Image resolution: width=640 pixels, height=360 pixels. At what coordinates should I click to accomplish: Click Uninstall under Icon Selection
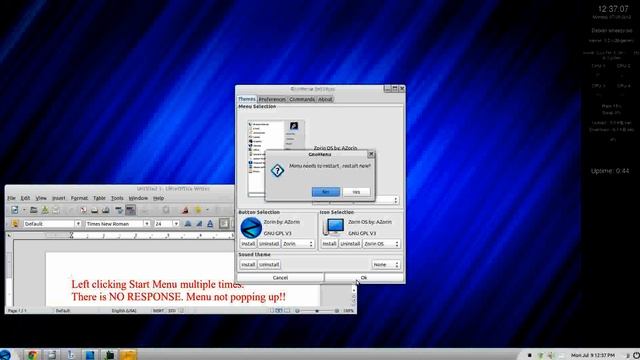coord(350,244)
